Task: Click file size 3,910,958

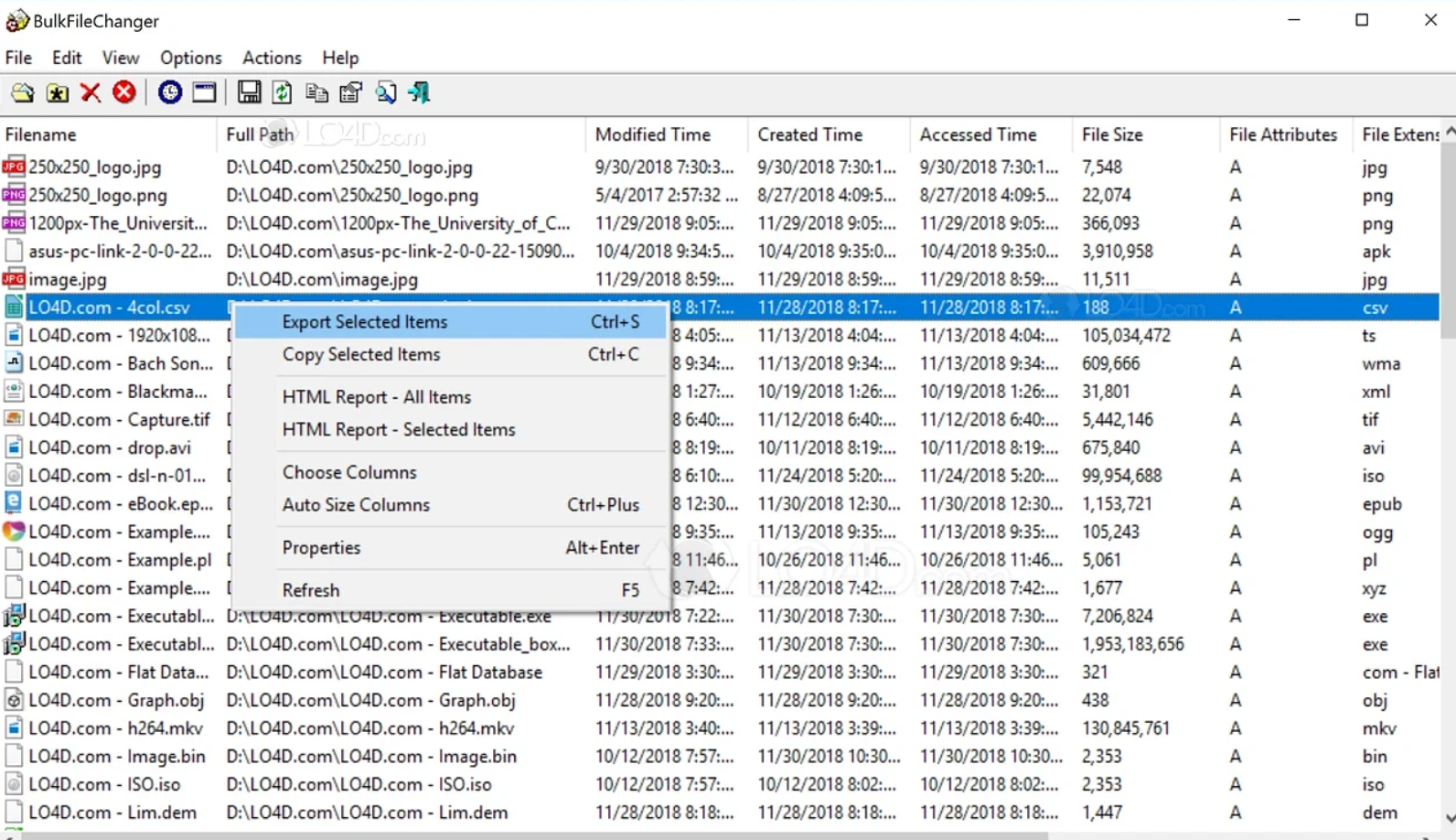Action: [1118, 251]
